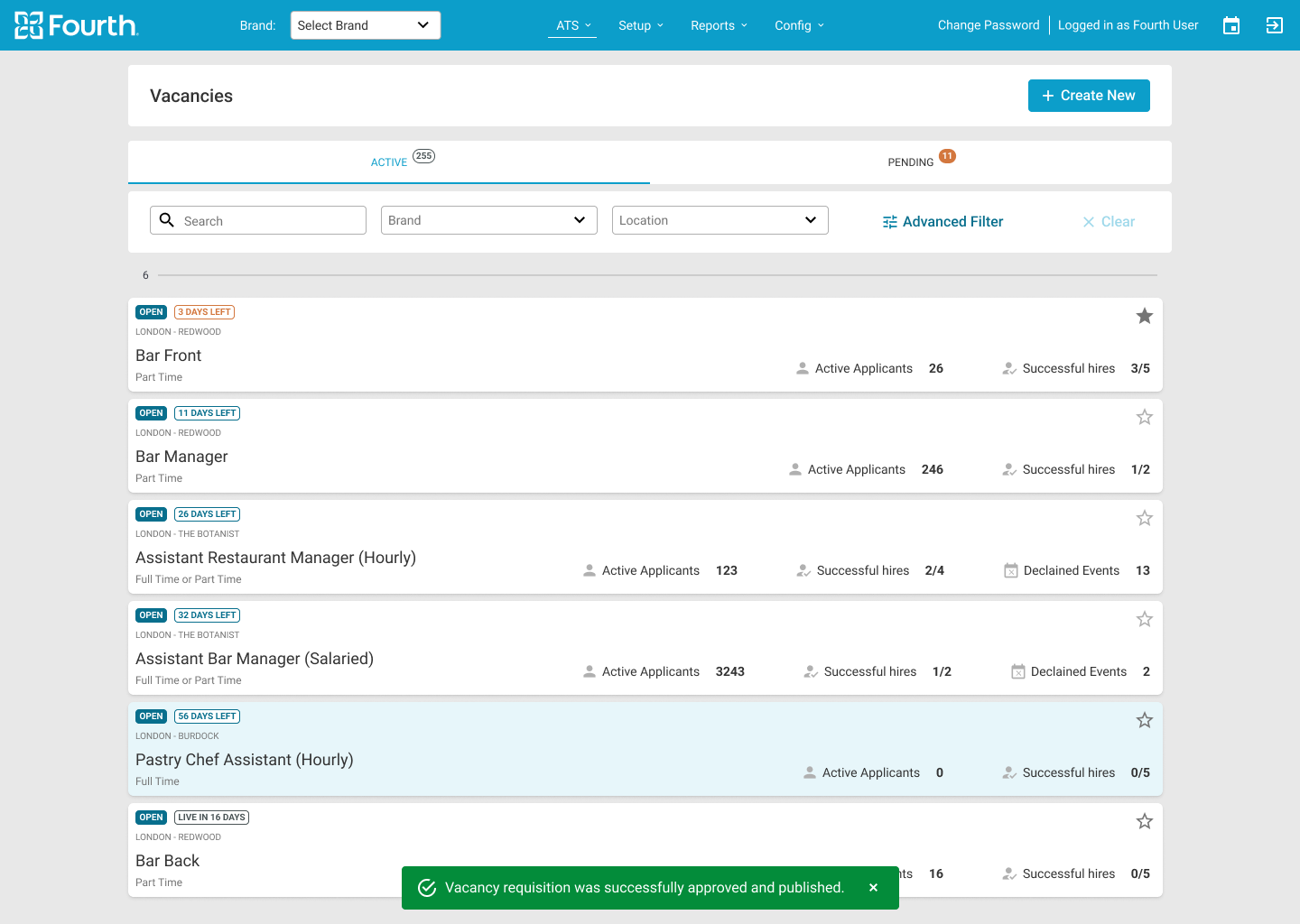Image resolution: width=1300 pixels, height=924 pixels.
Task: Unfavorite the Bar Front vacancy star
Action: click(x=1144, y=316)
